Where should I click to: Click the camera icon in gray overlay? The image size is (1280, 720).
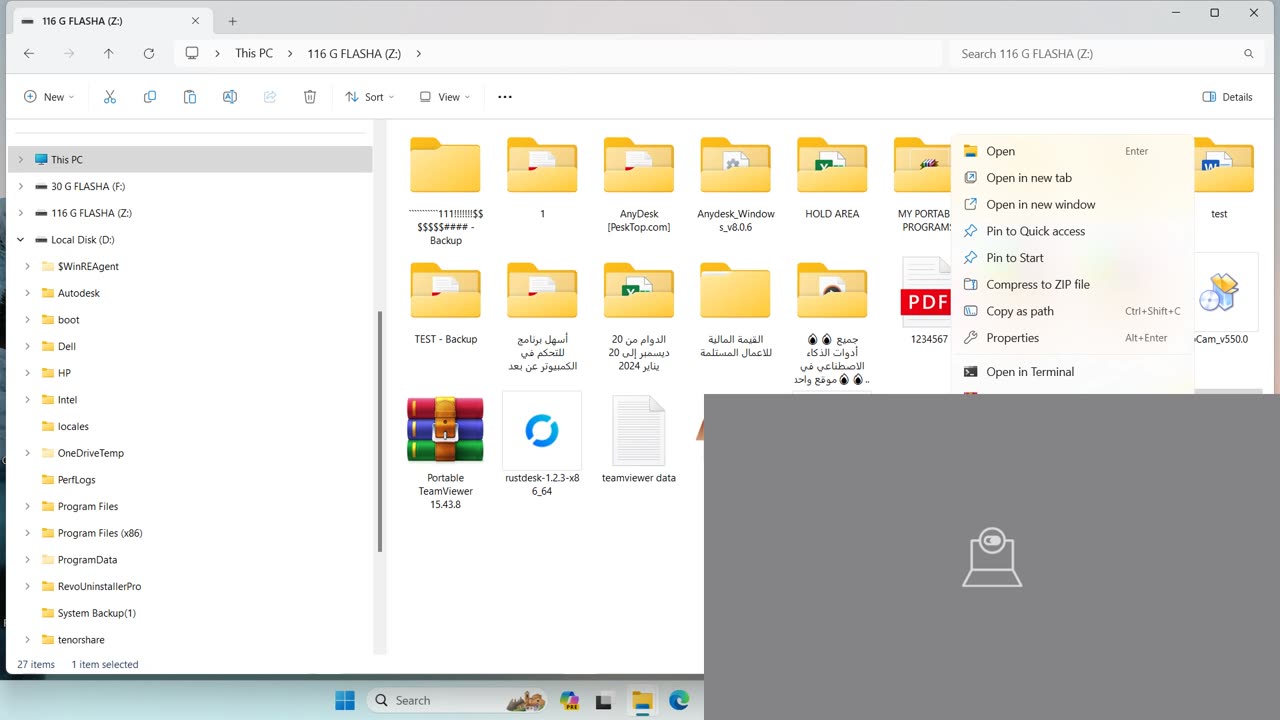click(x=992, y=557)
